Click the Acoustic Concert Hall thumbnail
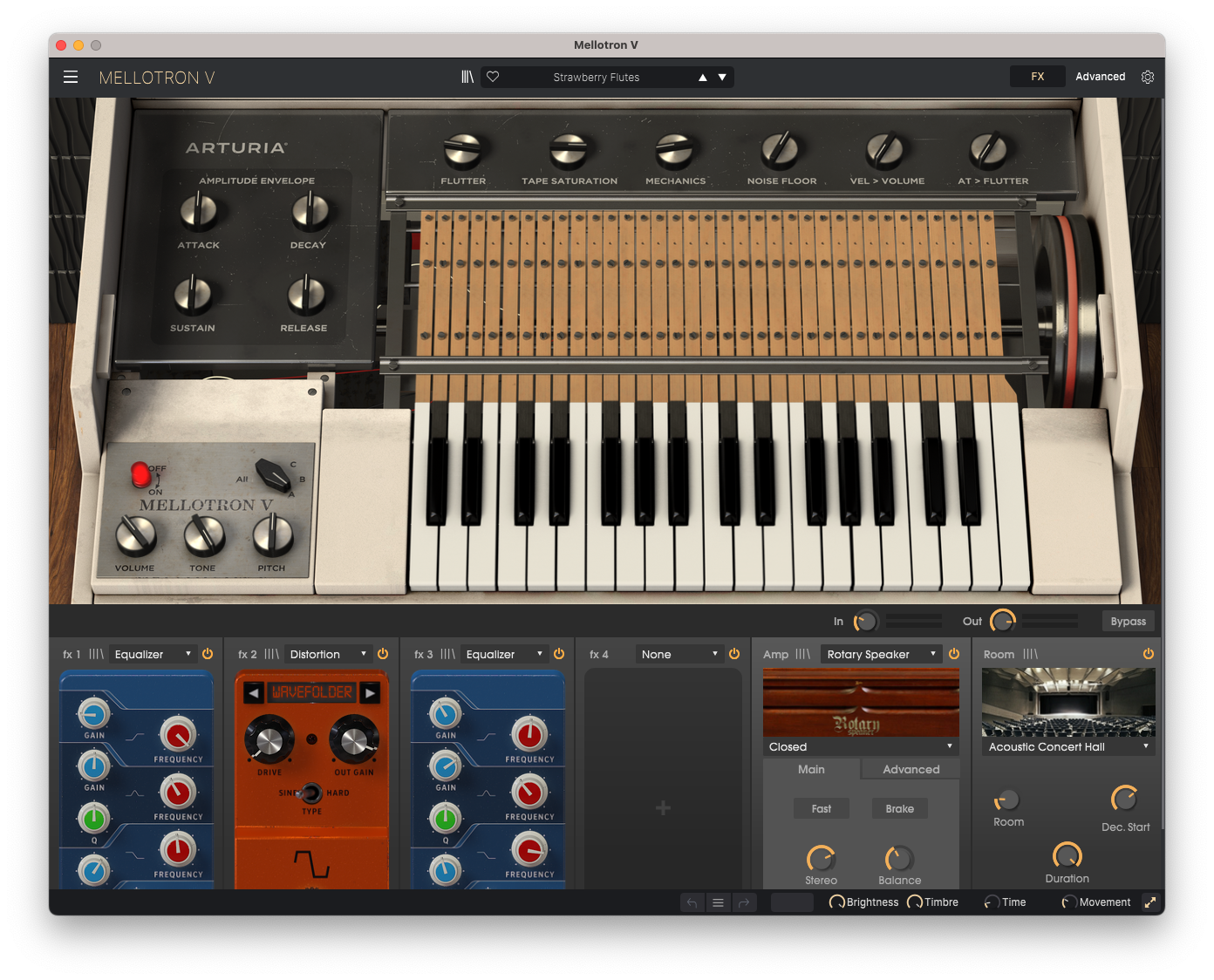 1068,703
